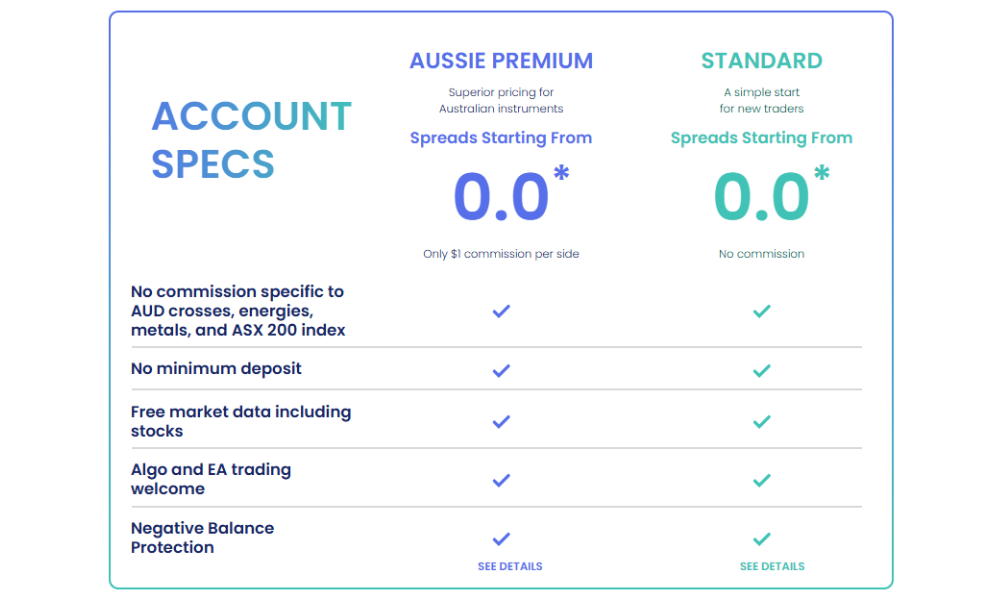Click Aussie Premium checkmark for Negative Balance Protection
Screen dimensions: 1000x600
coord(501,539)
